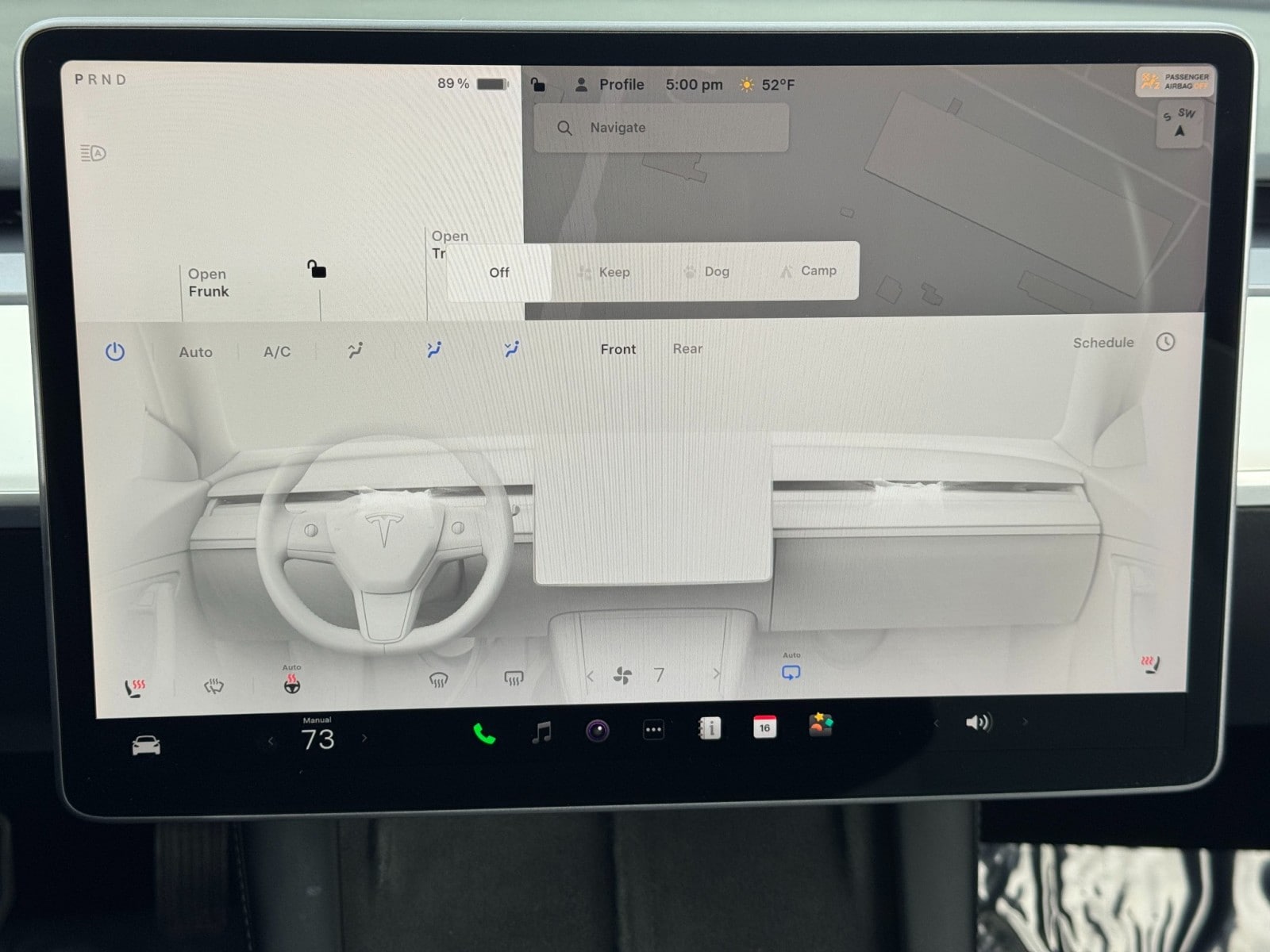
Task: Tap the volume speaker icon
Action: [x=978, y=722]
